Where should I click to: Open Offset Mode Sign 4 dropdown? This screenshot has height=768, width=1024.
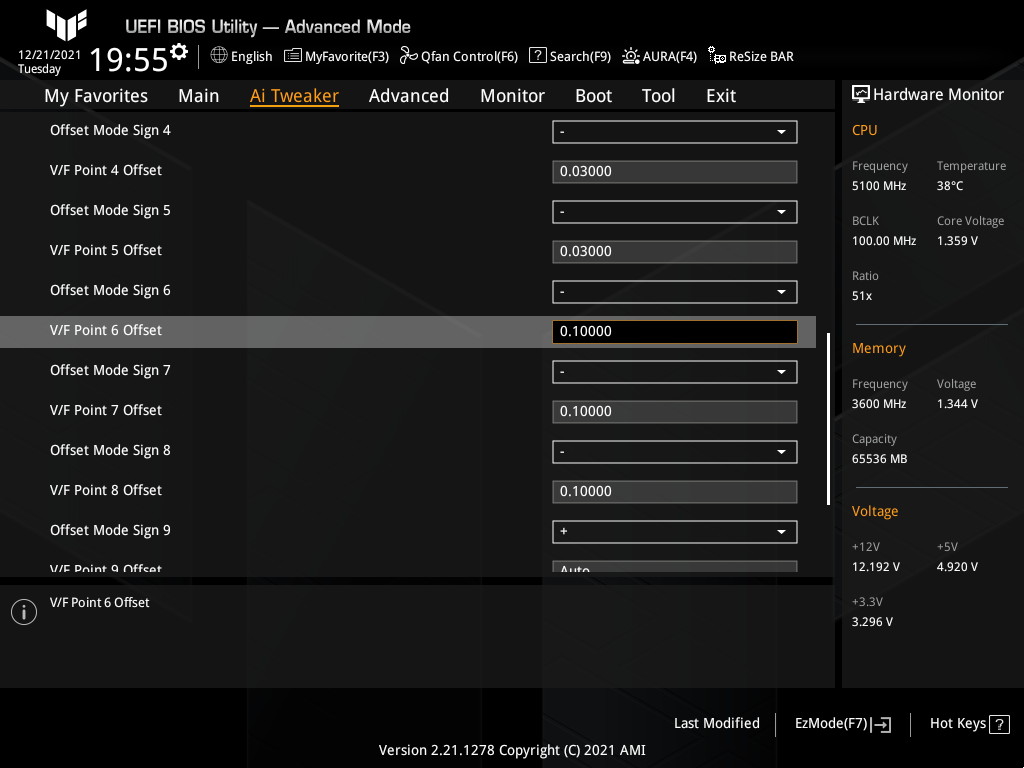[675, 132]
